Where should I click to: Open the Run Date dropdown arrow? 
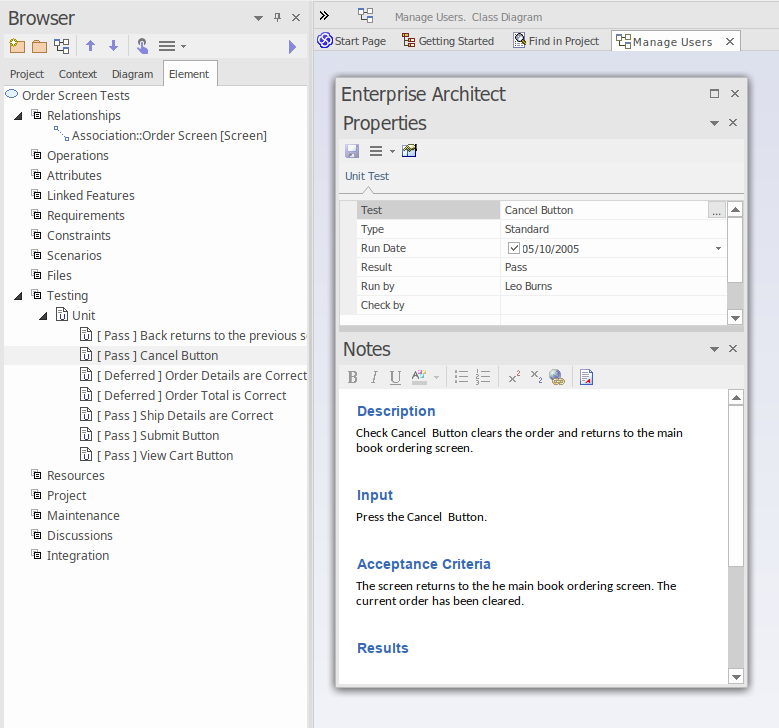pos(718,249)
